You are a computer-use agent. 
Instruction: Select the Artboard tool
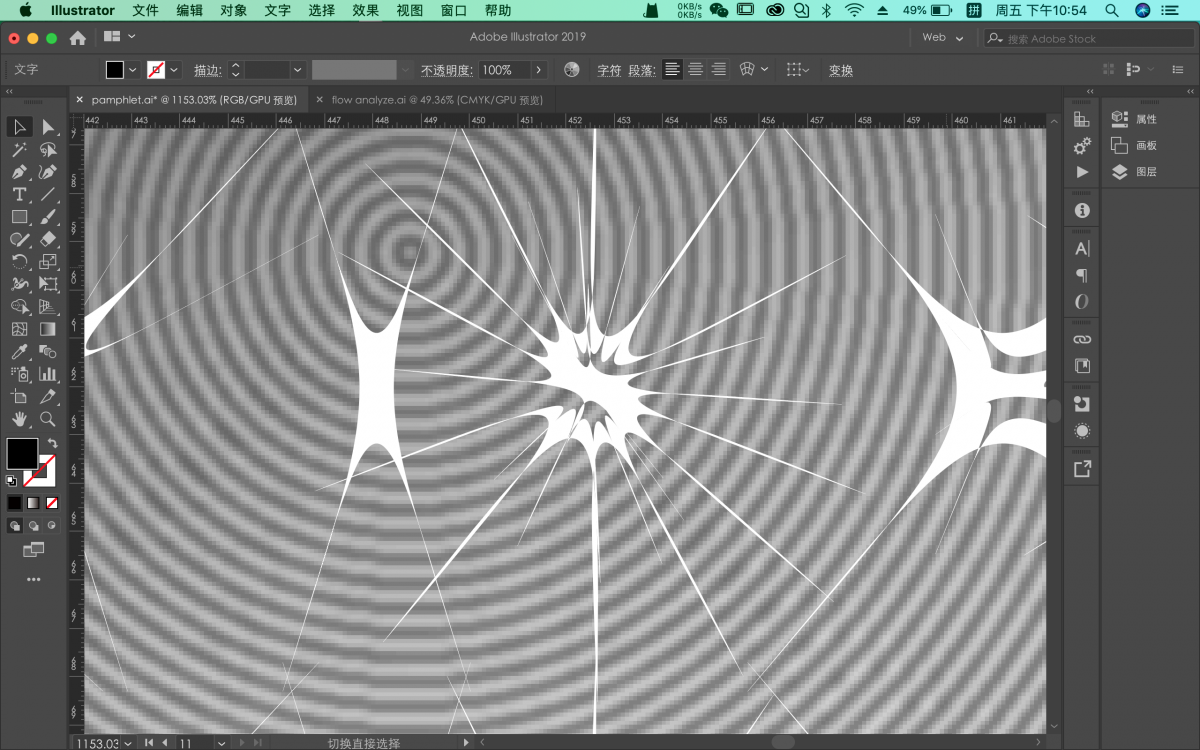pos(19,397)
